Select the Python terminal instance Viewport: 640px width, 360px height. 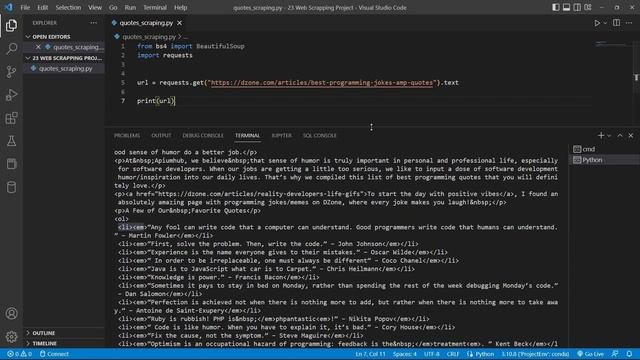tap(603, 160)
